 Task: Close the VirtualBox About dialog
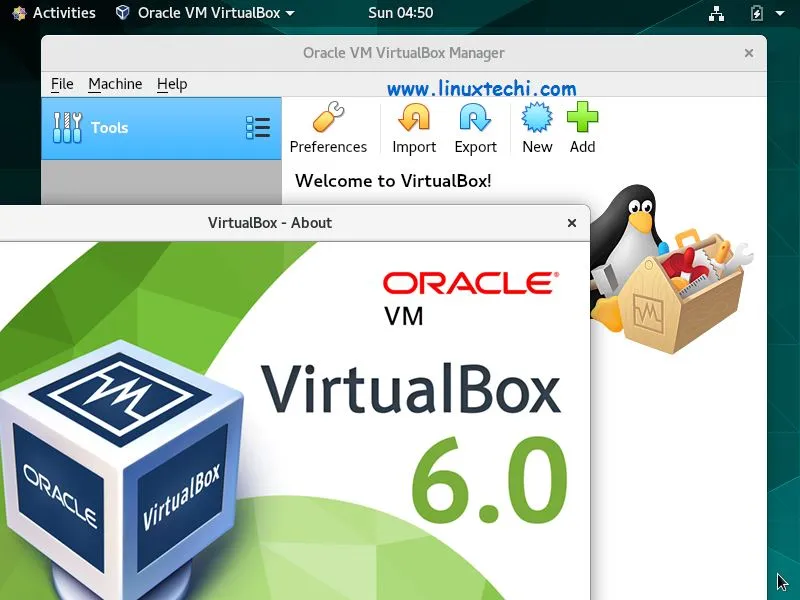pyautogui.click(x=571, y=223)
